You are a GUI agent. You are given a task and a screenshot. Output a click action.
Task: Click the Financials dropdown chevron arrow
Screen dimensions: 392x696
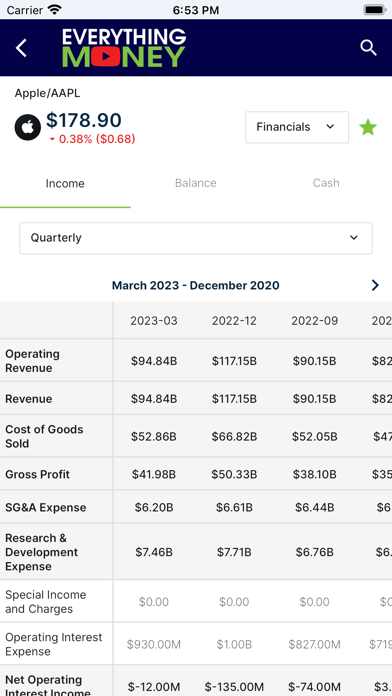330,127
